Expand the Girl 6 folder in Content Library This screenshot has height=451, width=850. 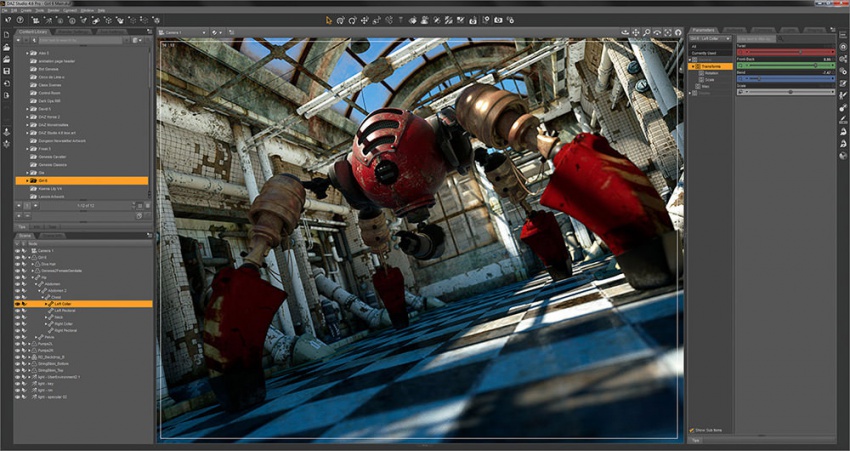(27, 181)
